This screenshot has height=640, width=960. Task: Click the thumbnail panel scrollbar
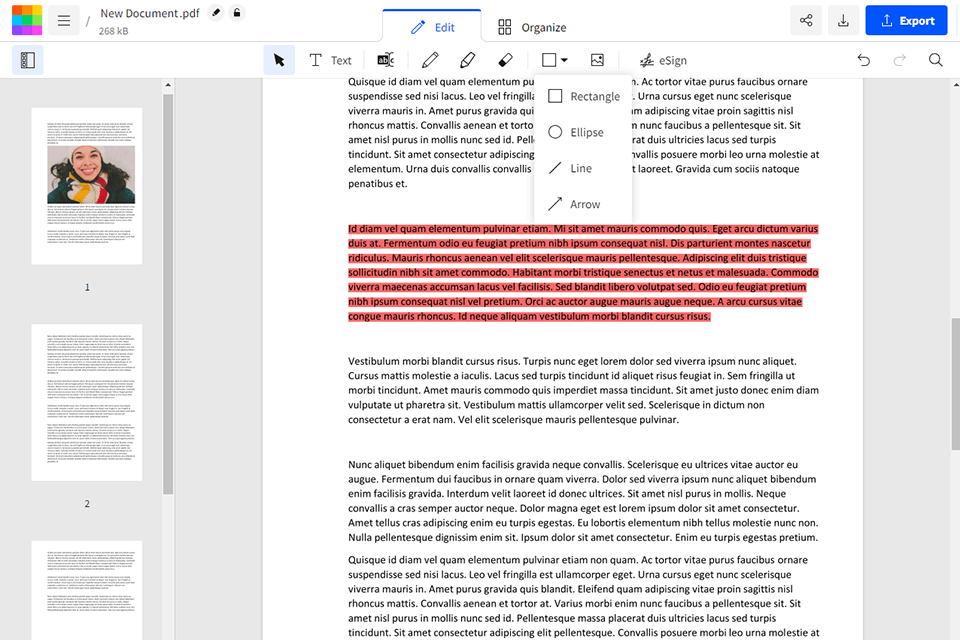(168, 294)
